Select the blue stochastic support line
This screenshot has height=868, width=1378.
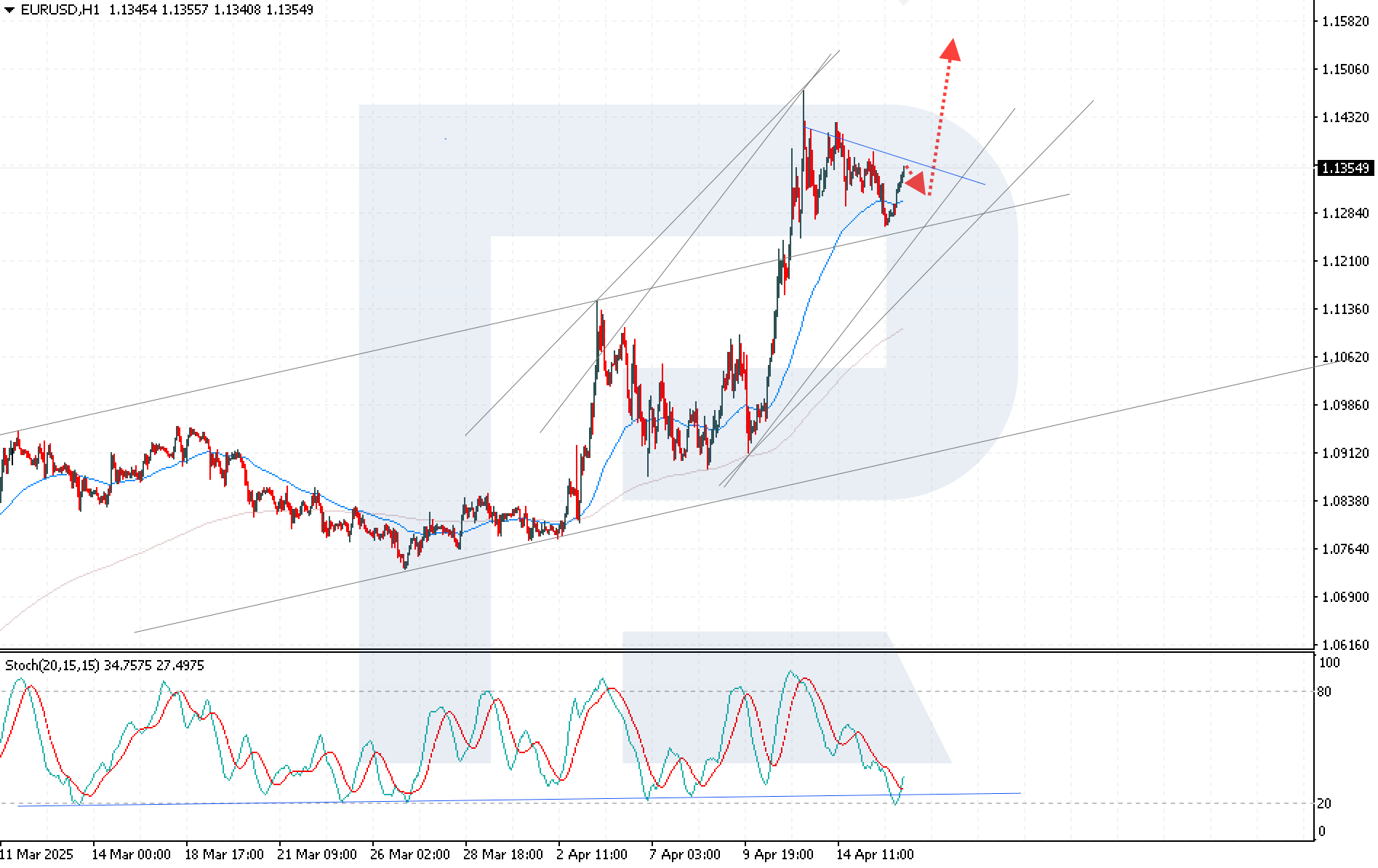click(509, 800)
